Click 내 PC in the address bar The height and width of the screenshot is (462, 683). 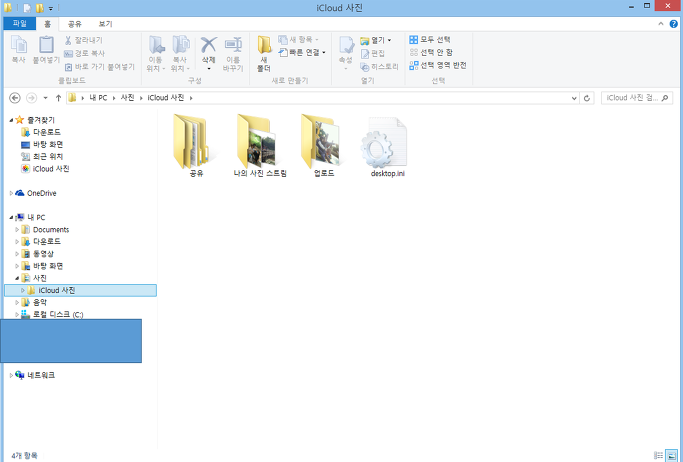click(x=98, y=98)
